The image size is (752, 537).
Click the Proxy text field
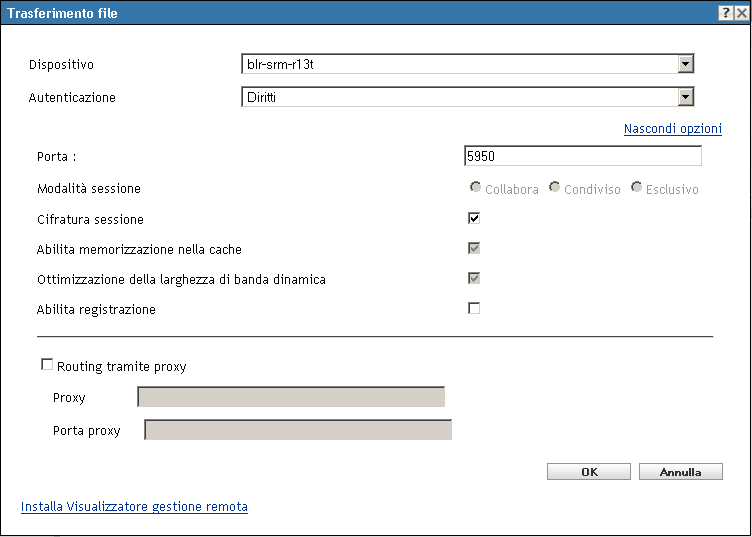point(290,398)
